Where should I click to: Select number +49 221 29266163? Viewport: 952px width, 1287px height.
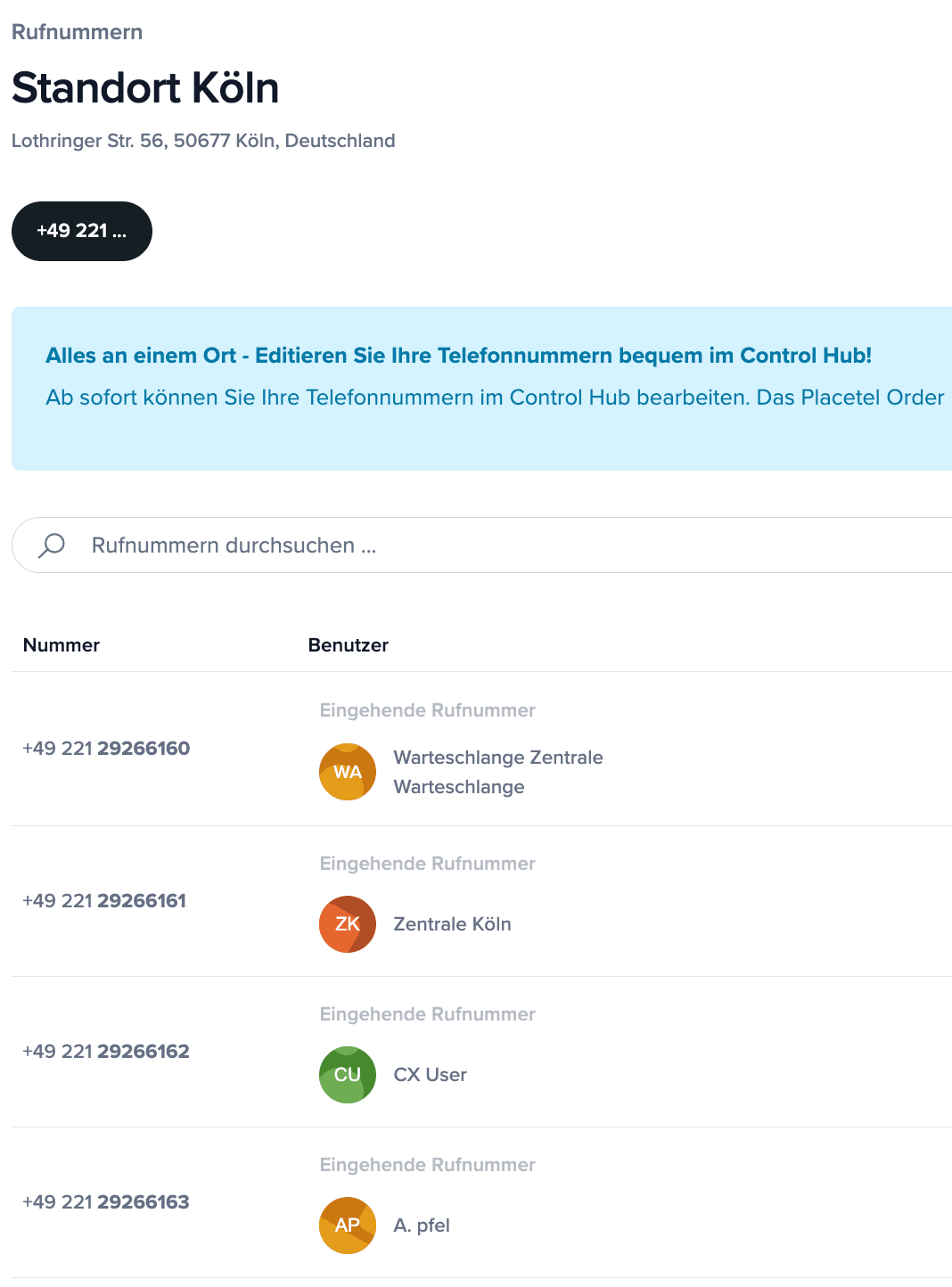[106, 1202]
